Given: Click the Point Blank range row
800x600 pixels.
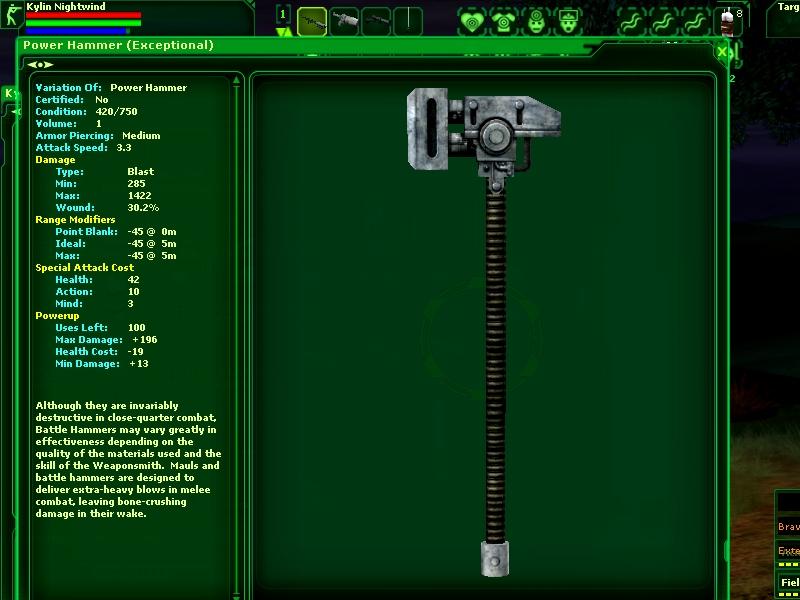Looking at the screenshot, I should [x=116, y=231].
